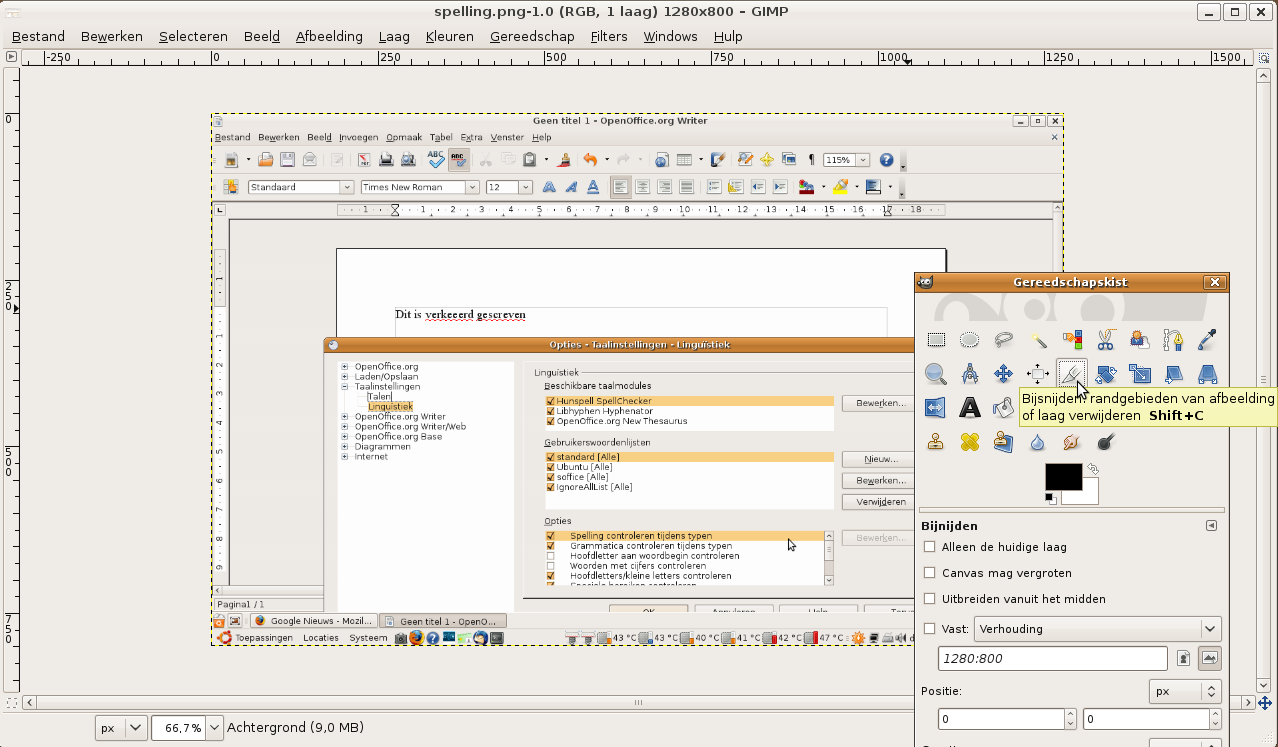This screenshot has width=1278, height=747.
Task: Select the Scissors Select tool
Action: 1106,340
